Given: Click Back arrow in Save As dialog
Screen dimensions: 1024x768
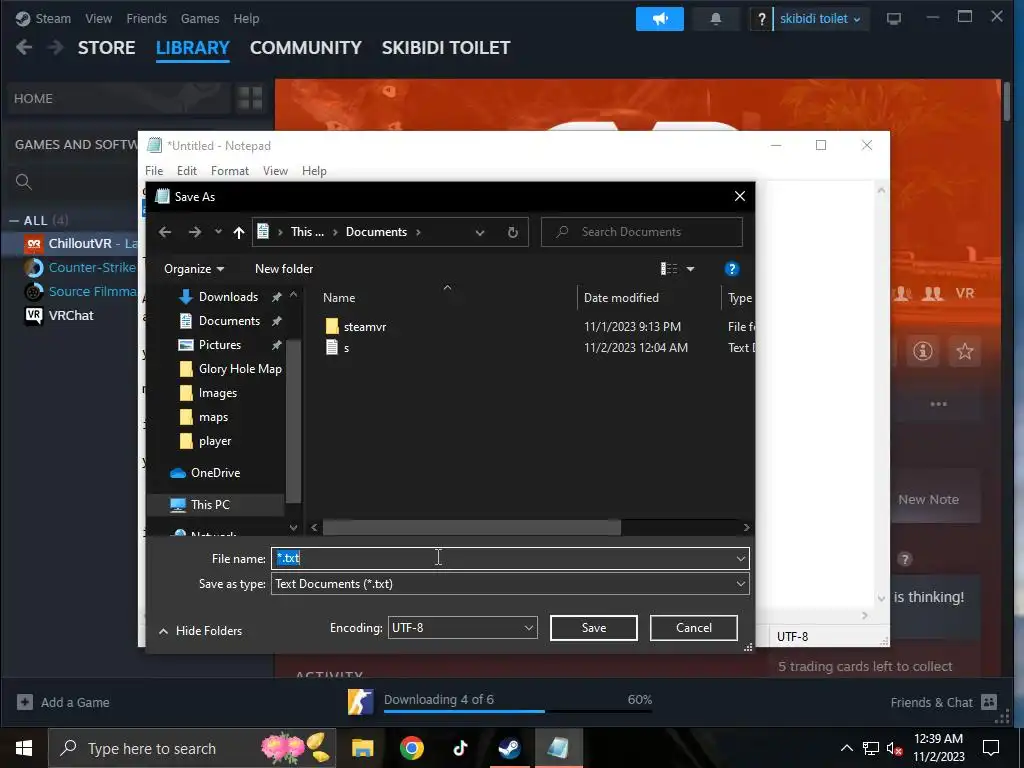Looking at the screenshot, I should pos(165,232).
